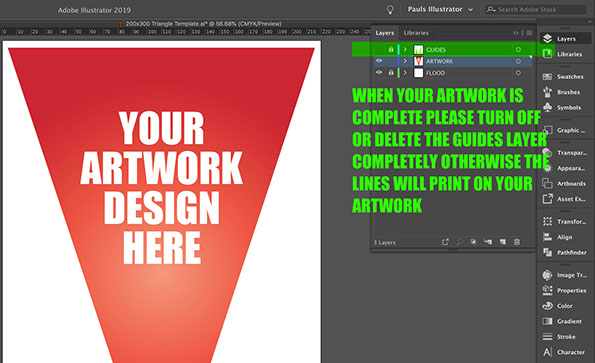The height and width of the screenshot is (363, 595).
Task: Open the Properties panel
Action: (565, 291)
